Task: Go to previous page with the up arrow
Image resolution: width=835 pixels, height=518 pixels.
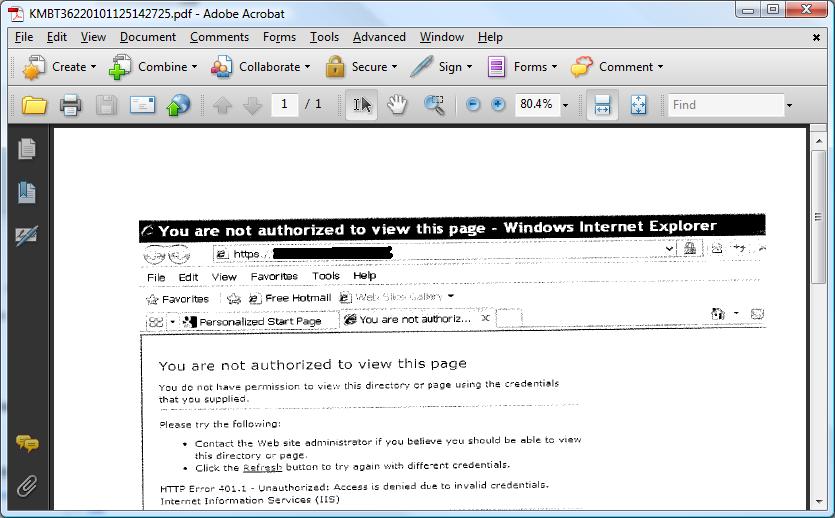Action: 222,105
